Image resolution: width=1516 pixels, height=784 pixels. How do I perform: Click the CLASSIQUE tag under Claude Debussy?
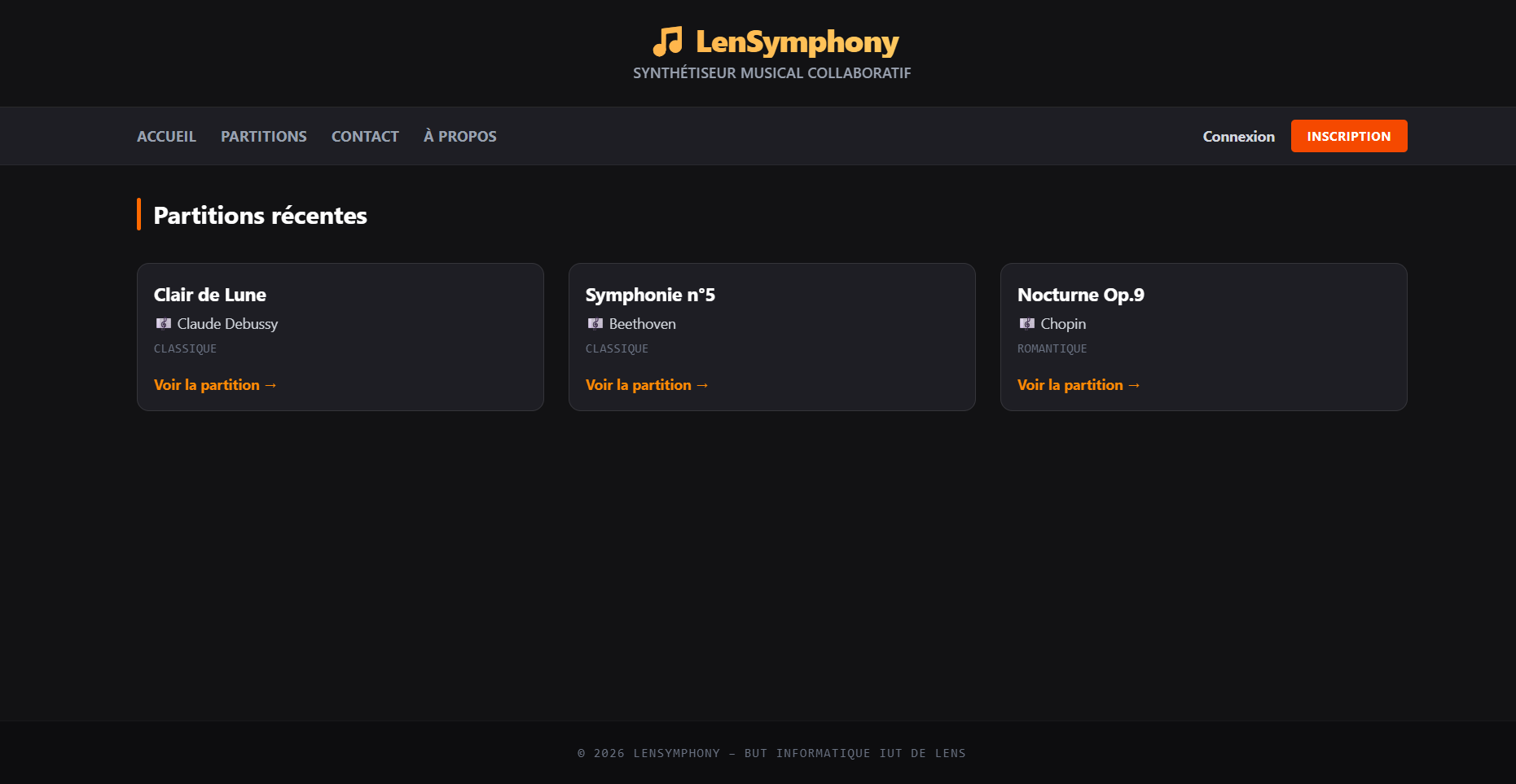coord(185,348)
